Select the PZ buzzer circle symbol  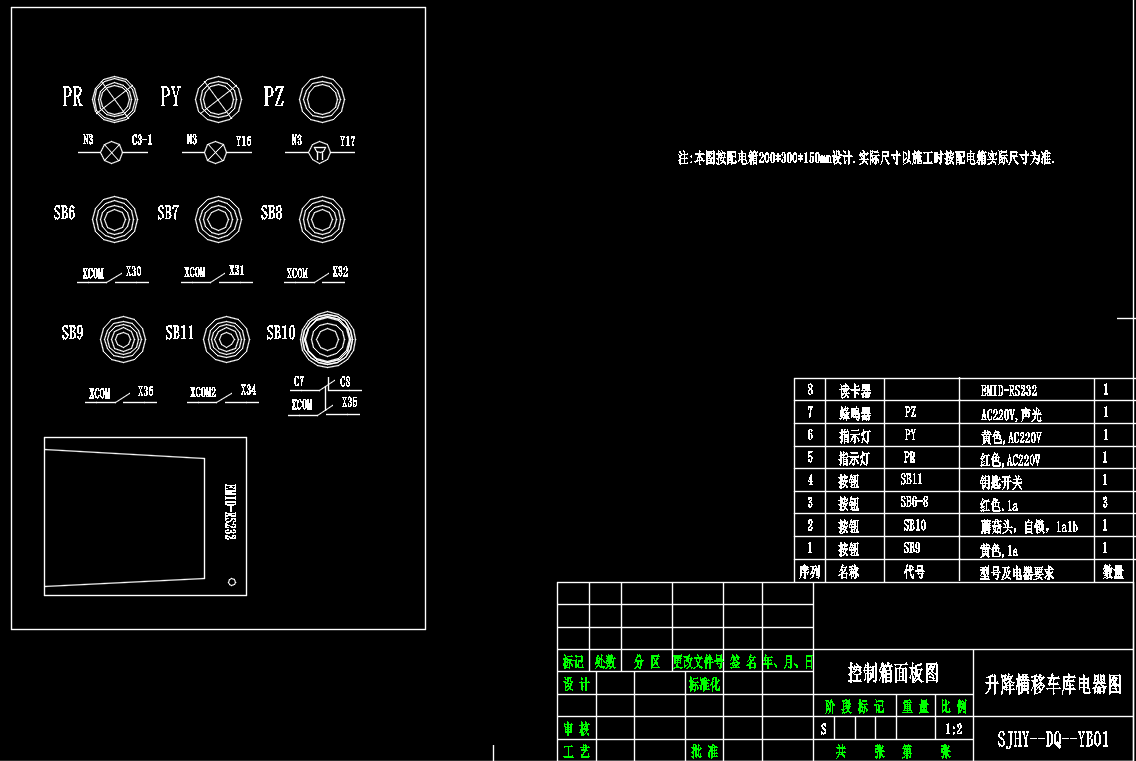(322, 98)
